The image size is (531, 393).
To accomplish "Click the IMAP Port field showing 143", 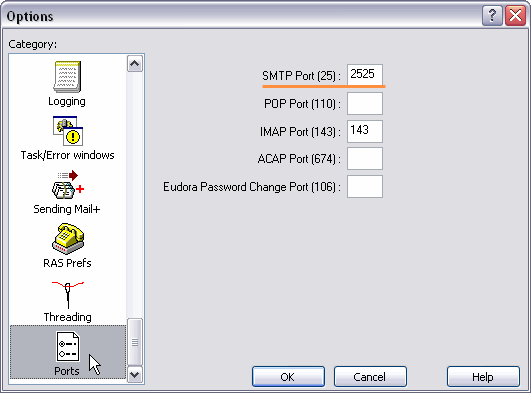I will pyautogui.click(x=365, y=131).
